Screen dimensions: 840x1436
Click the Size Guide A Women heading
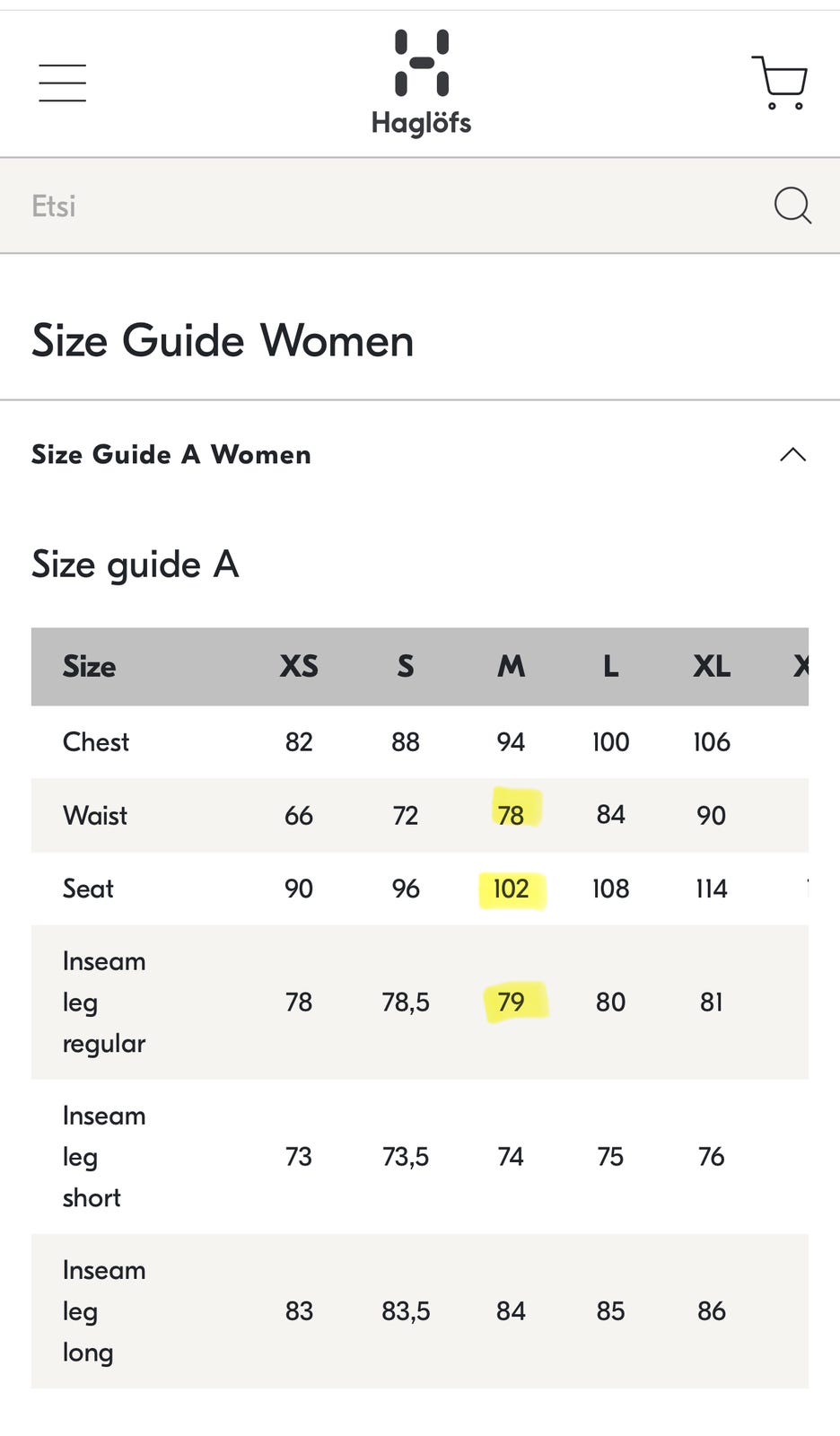pos(171,454)
